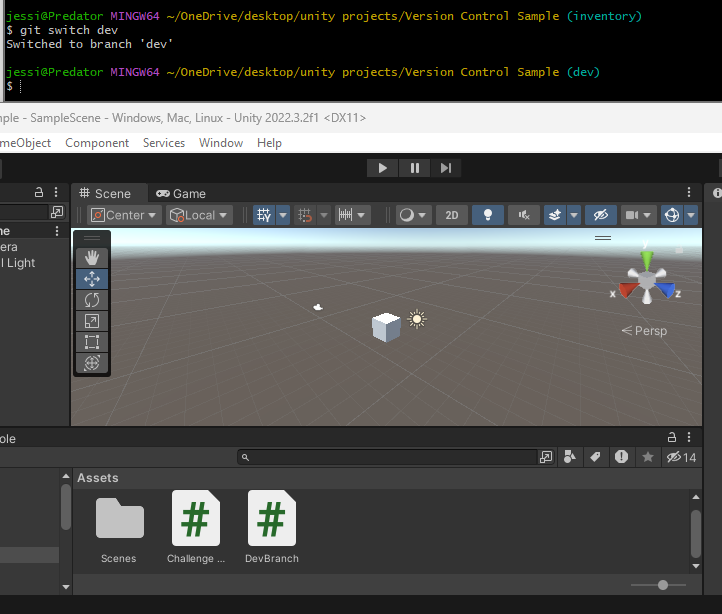This screenshot has width=722, height=614.
Task: Click the red X axis of orientation gizmo
Action: coord(628,290)
